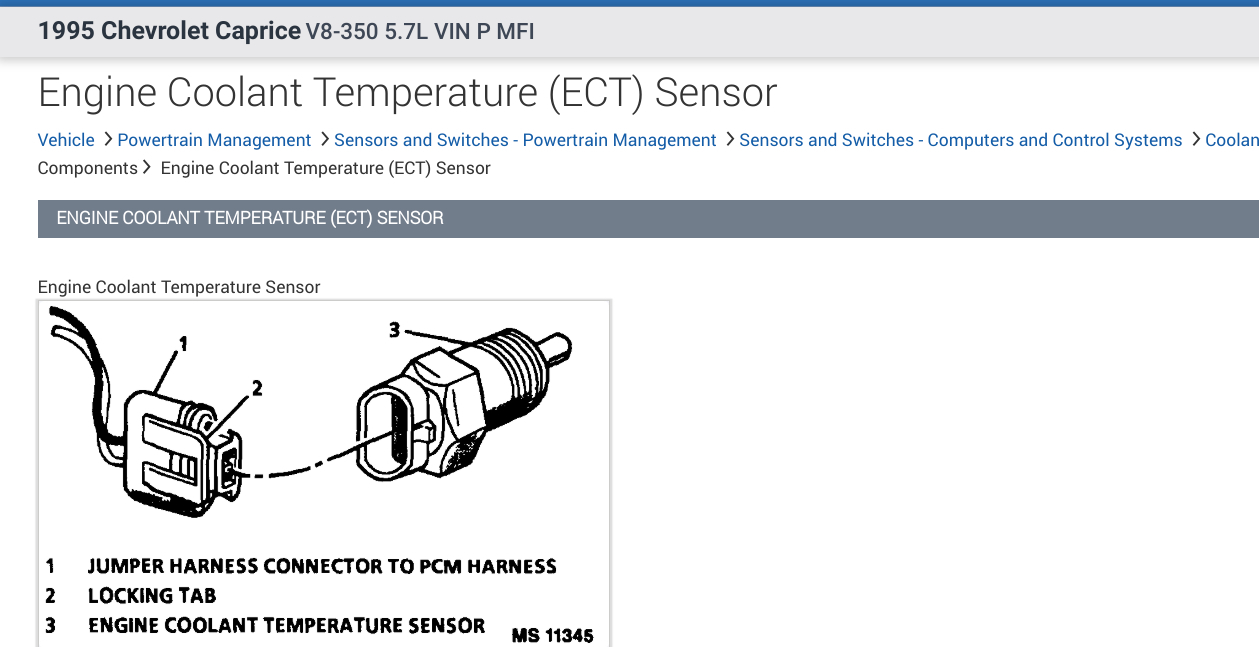Click the chevron before the Coolan link
Image resolution: width=1259 pixels, height=647 pixels.
point(1195,140)
